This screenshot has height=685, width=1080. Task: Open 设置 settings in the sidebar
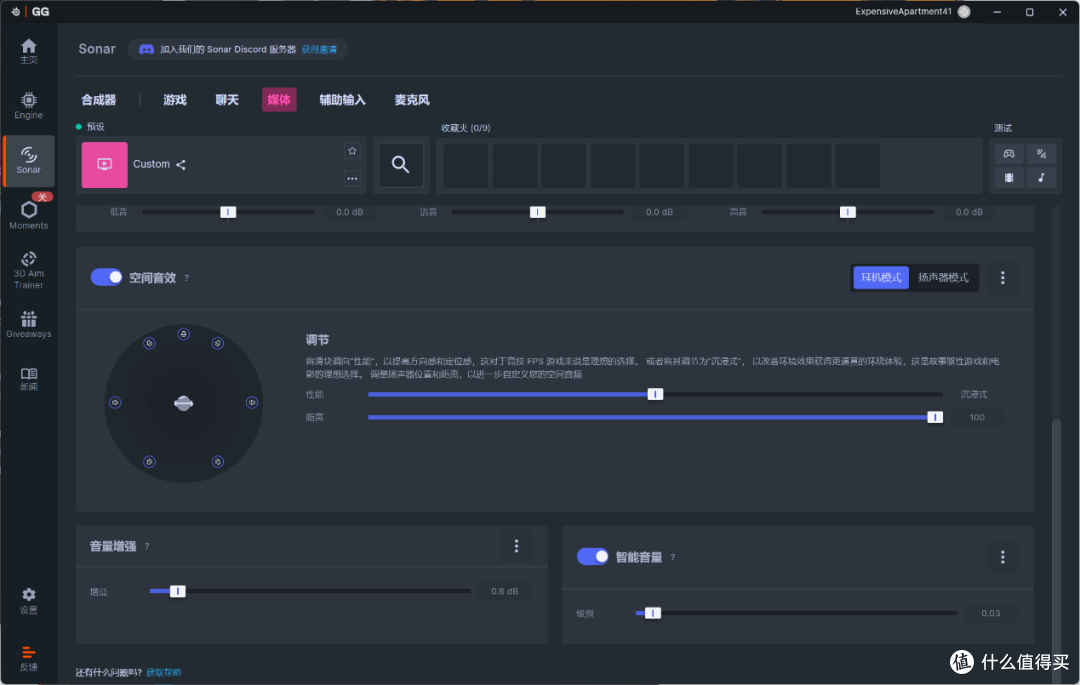point(28,600)
